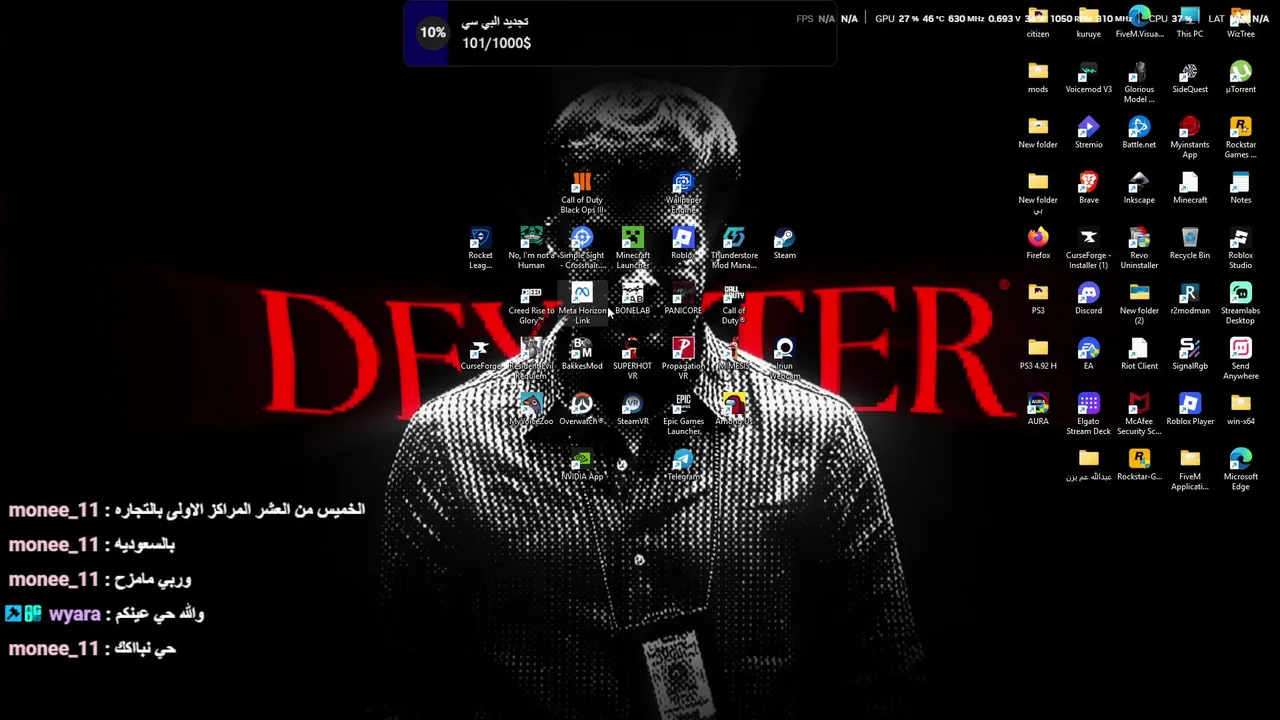1280x720 pixels.
Task: Launch Battle.net desktop shortcut
Action: point(1139,133)
